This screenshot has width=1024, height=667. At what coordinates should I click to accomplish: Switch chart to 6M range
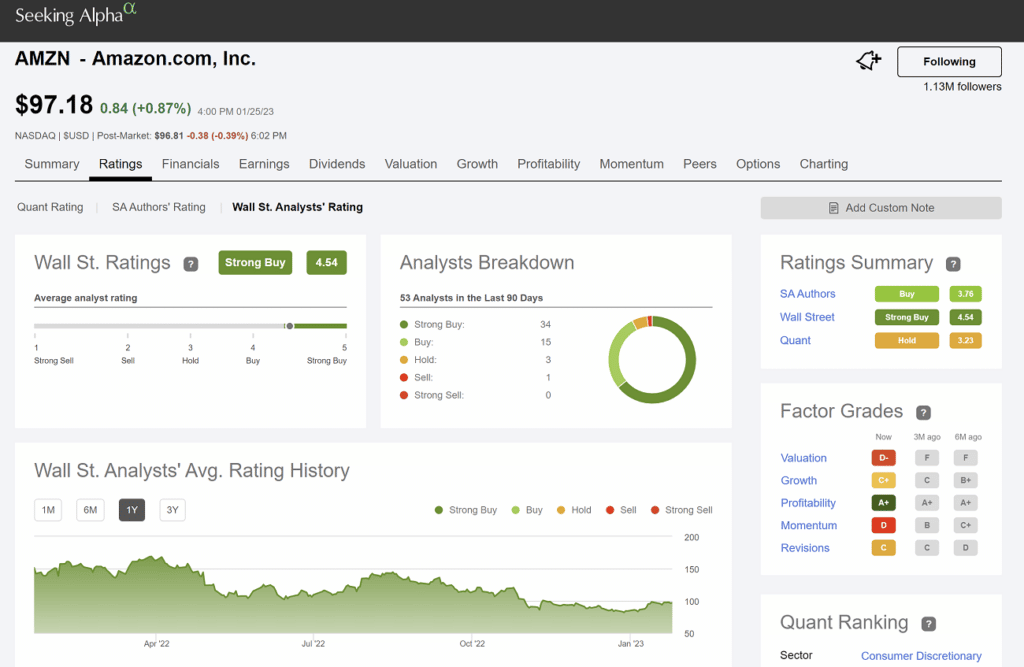[x=90, y=510]
